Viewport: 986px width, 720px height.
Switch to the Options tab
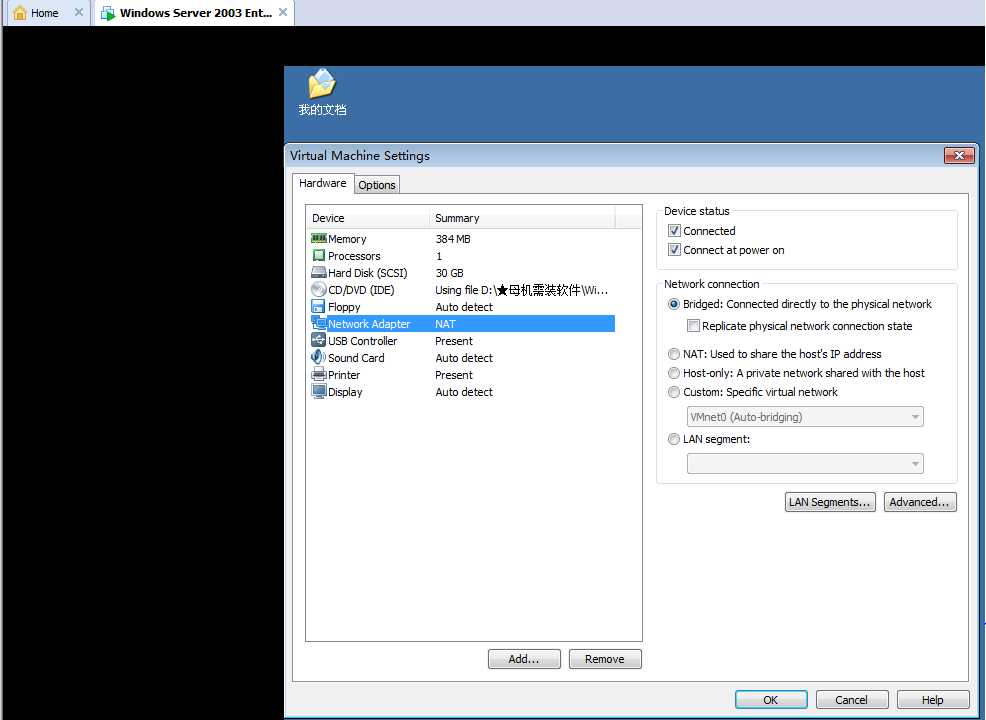click(377, 185)
